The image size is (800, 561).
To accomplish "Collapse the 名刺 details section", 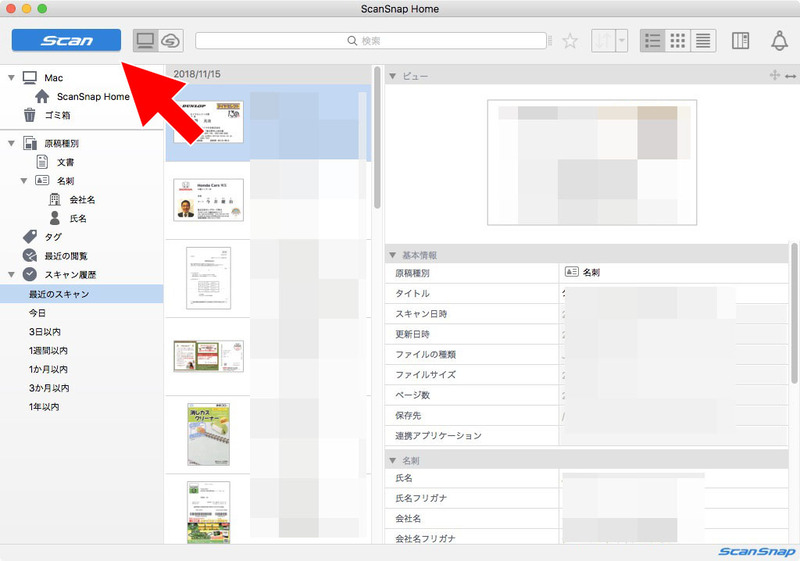I will 392,461.
